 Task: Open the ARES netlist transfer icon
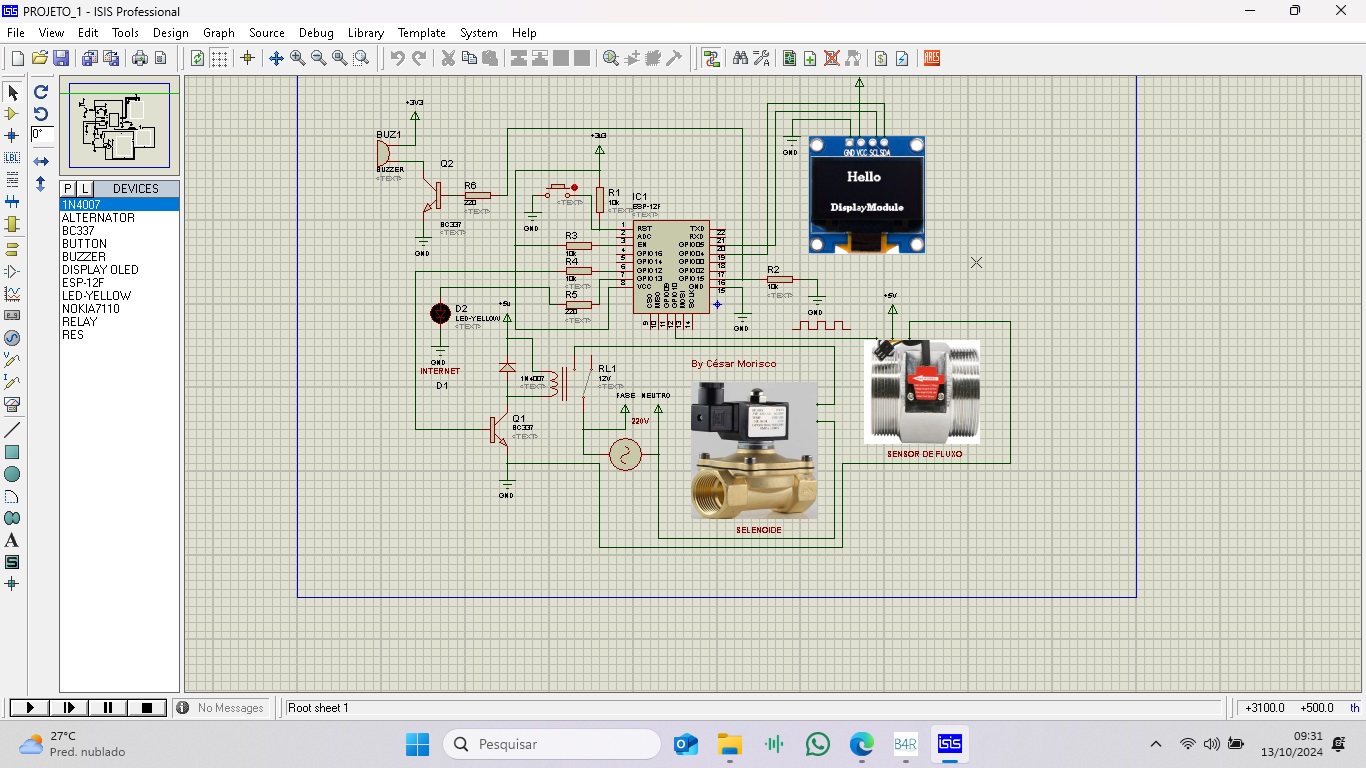pyautogui.click(x=932, y=59)
